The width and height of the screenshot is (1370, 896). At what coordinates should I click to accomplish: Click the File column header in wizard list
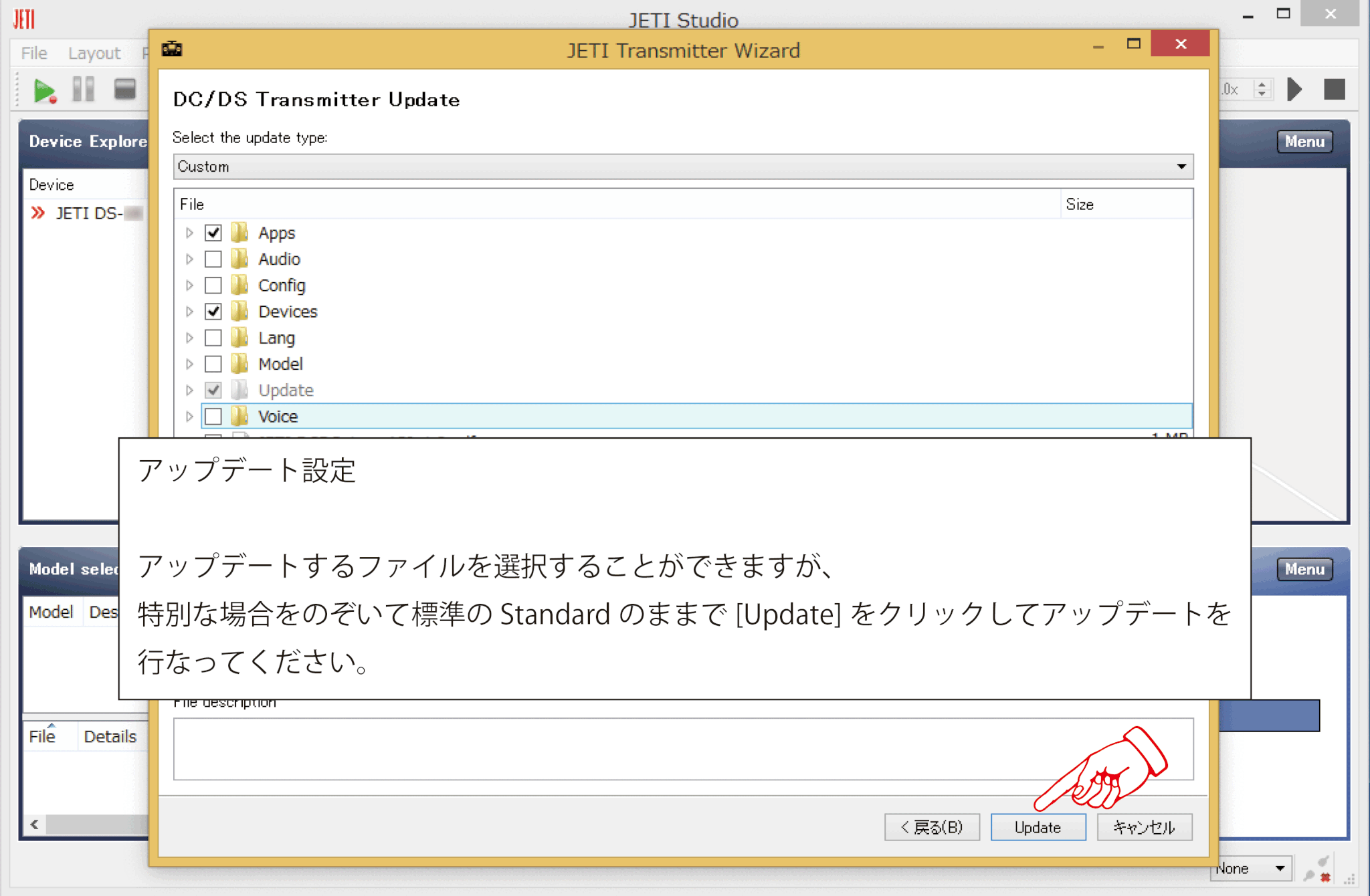coord(618,204)
